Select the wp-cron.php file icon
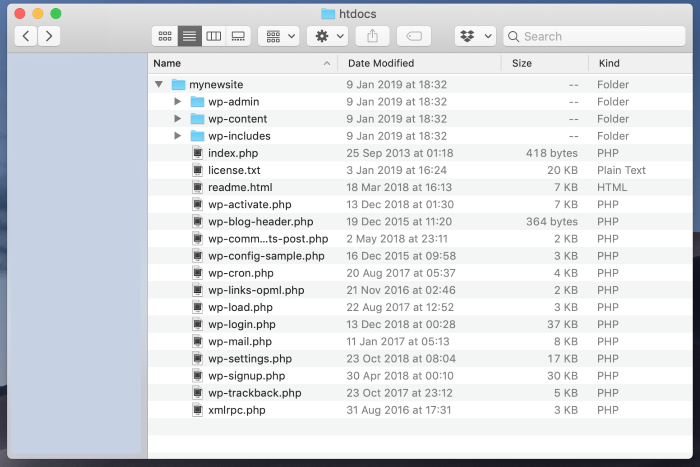Viewport: 700px width, 467px height. pos(197,273)
